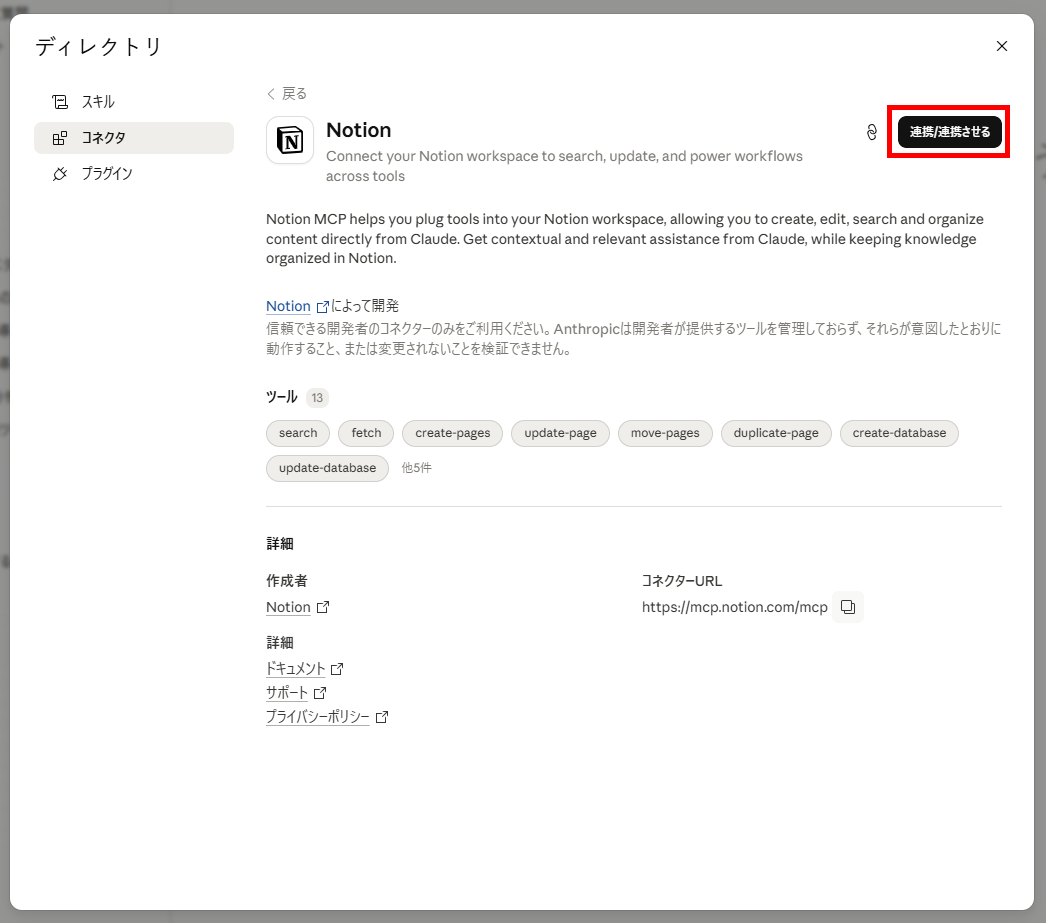Screen dimensions: 1046x923
Task: Click the コネクタ blocks icon
Action: [x=60, y=138]
